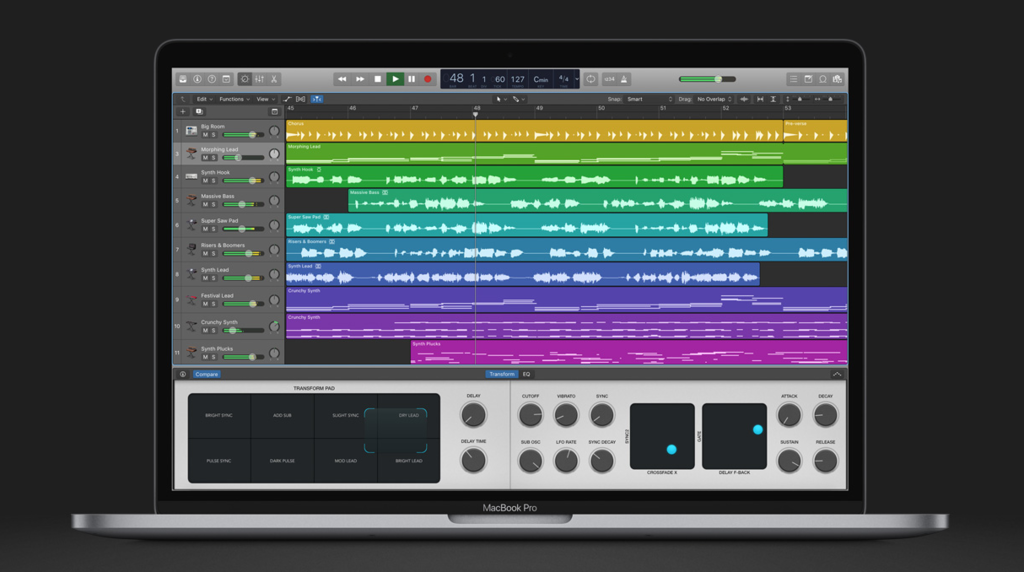Click the 127 tempo field

518,79
